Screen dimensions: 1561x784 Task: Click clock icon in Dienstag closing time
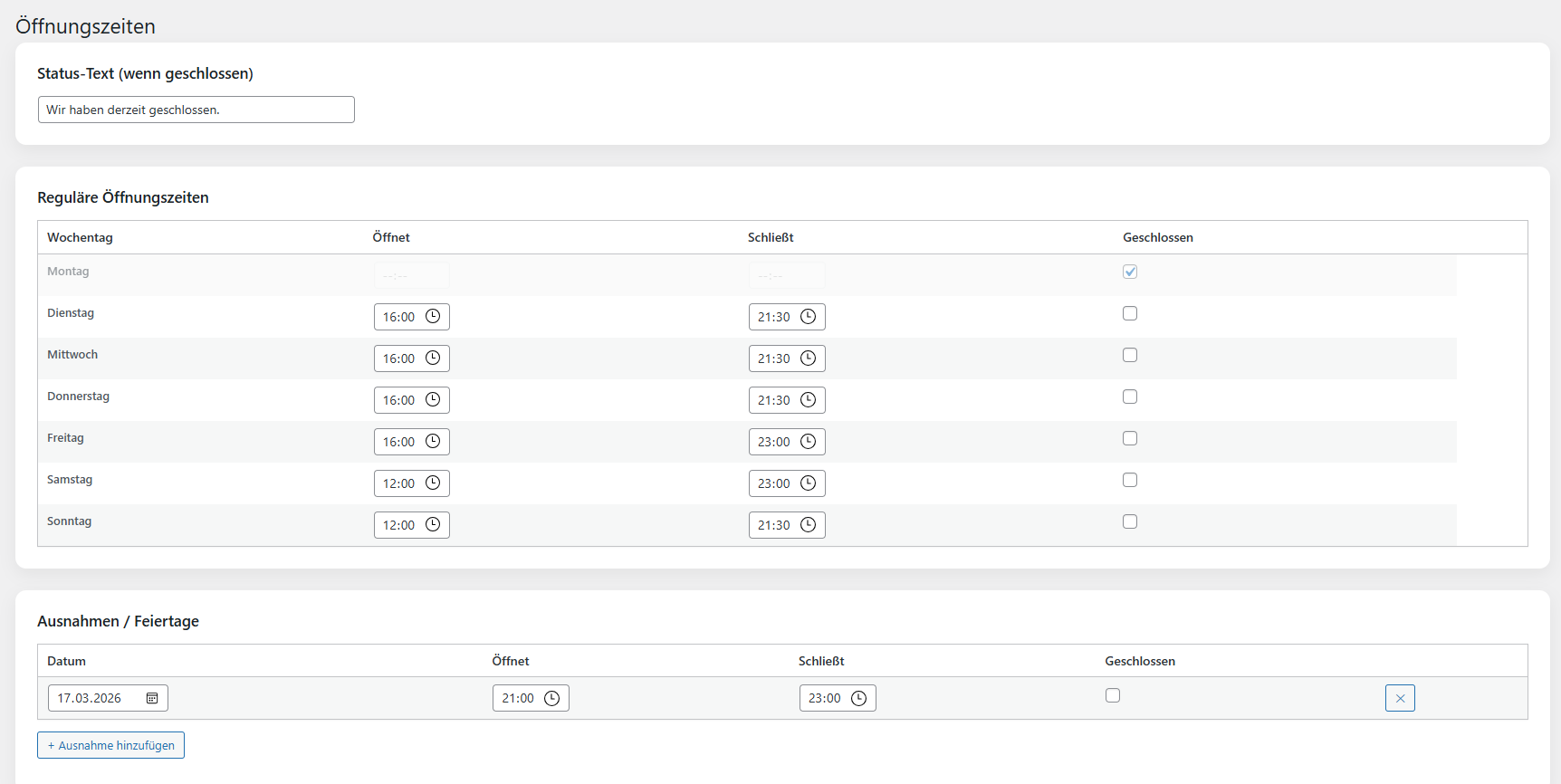[808, 317]
